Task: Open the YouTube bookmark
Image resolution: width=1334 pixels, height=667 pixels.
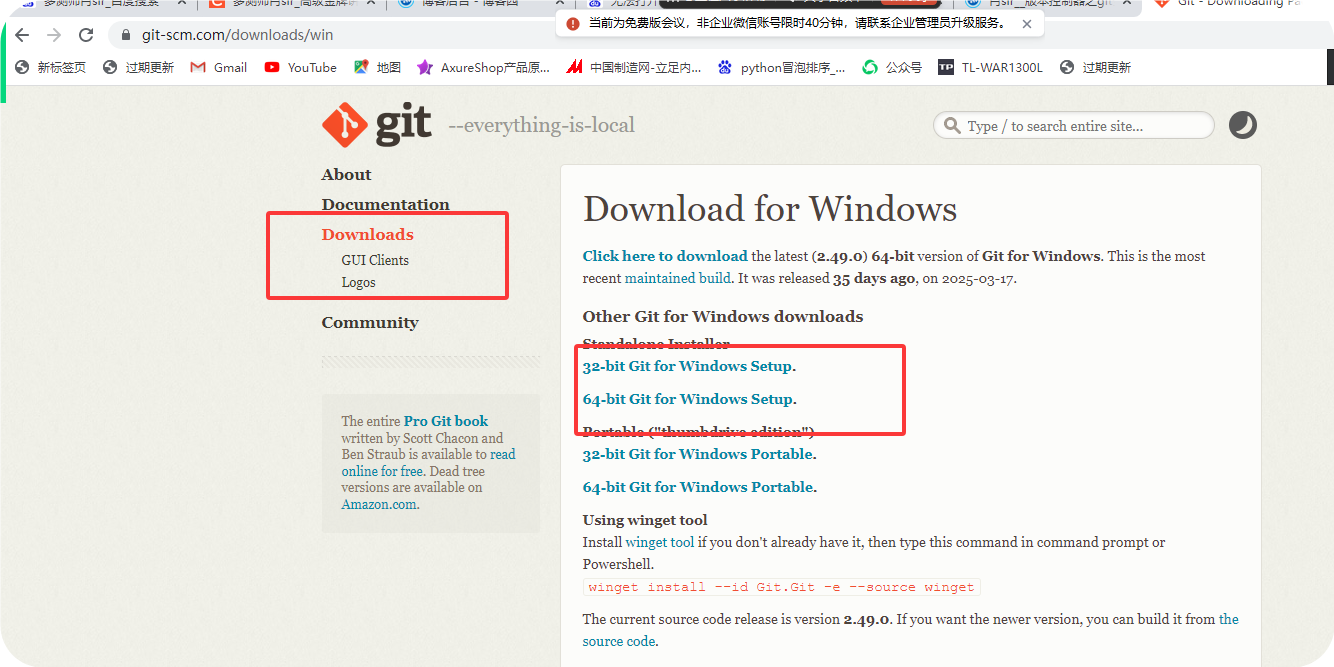Action: [x=300, y=68]
